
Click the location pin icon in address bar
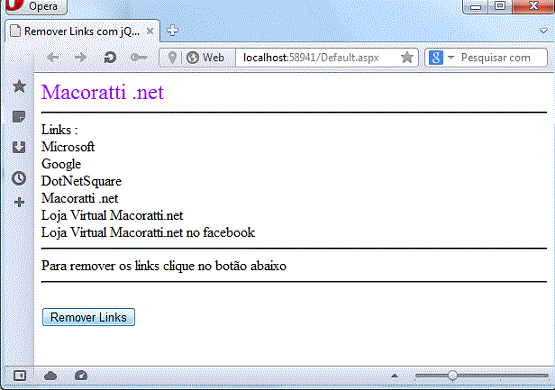(x=172, y=57)
